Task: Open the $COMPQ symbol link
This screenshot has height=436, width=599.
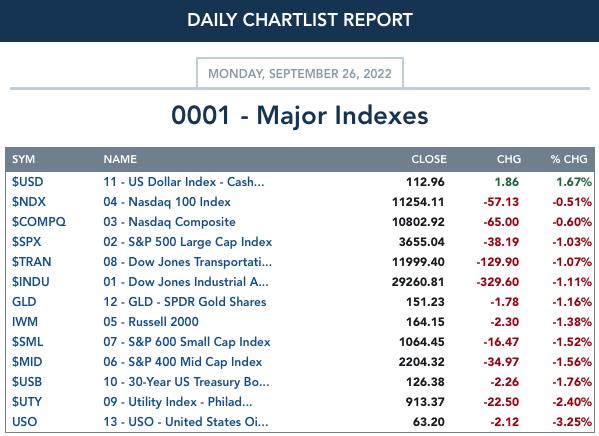Action: click(39, 222)
